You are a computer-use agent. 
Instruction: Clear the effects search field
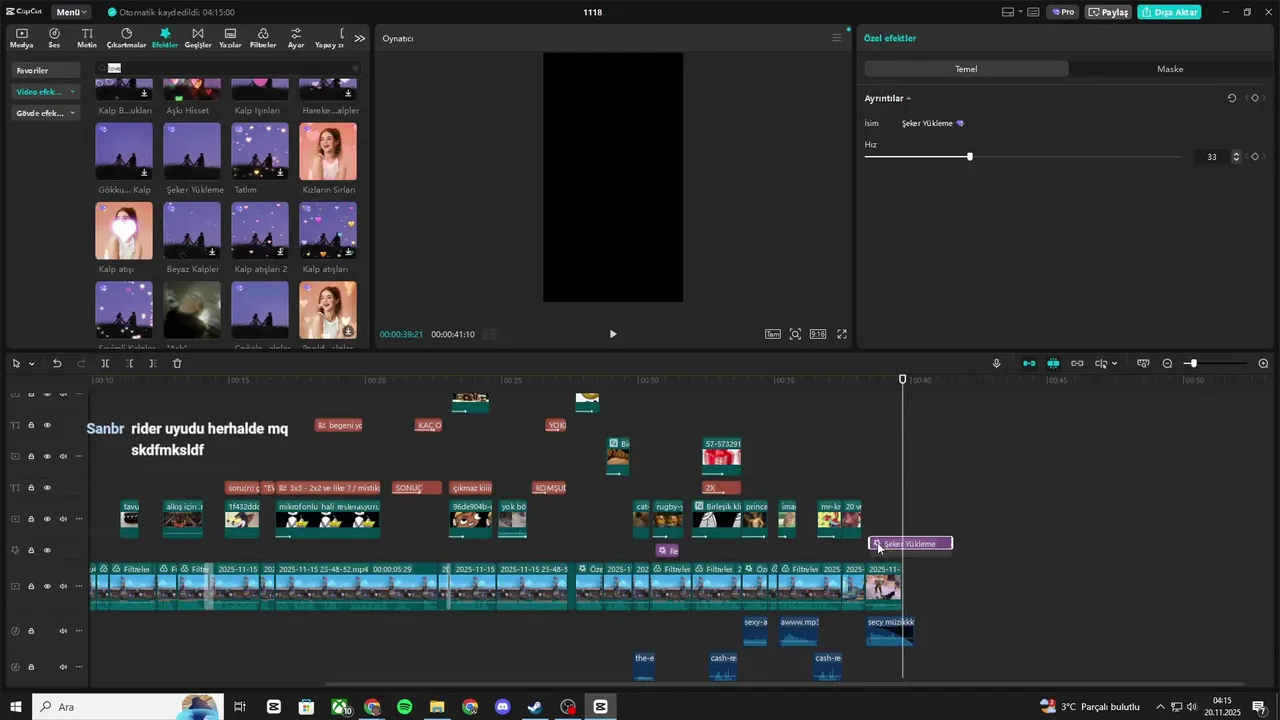tap(354, 68)
